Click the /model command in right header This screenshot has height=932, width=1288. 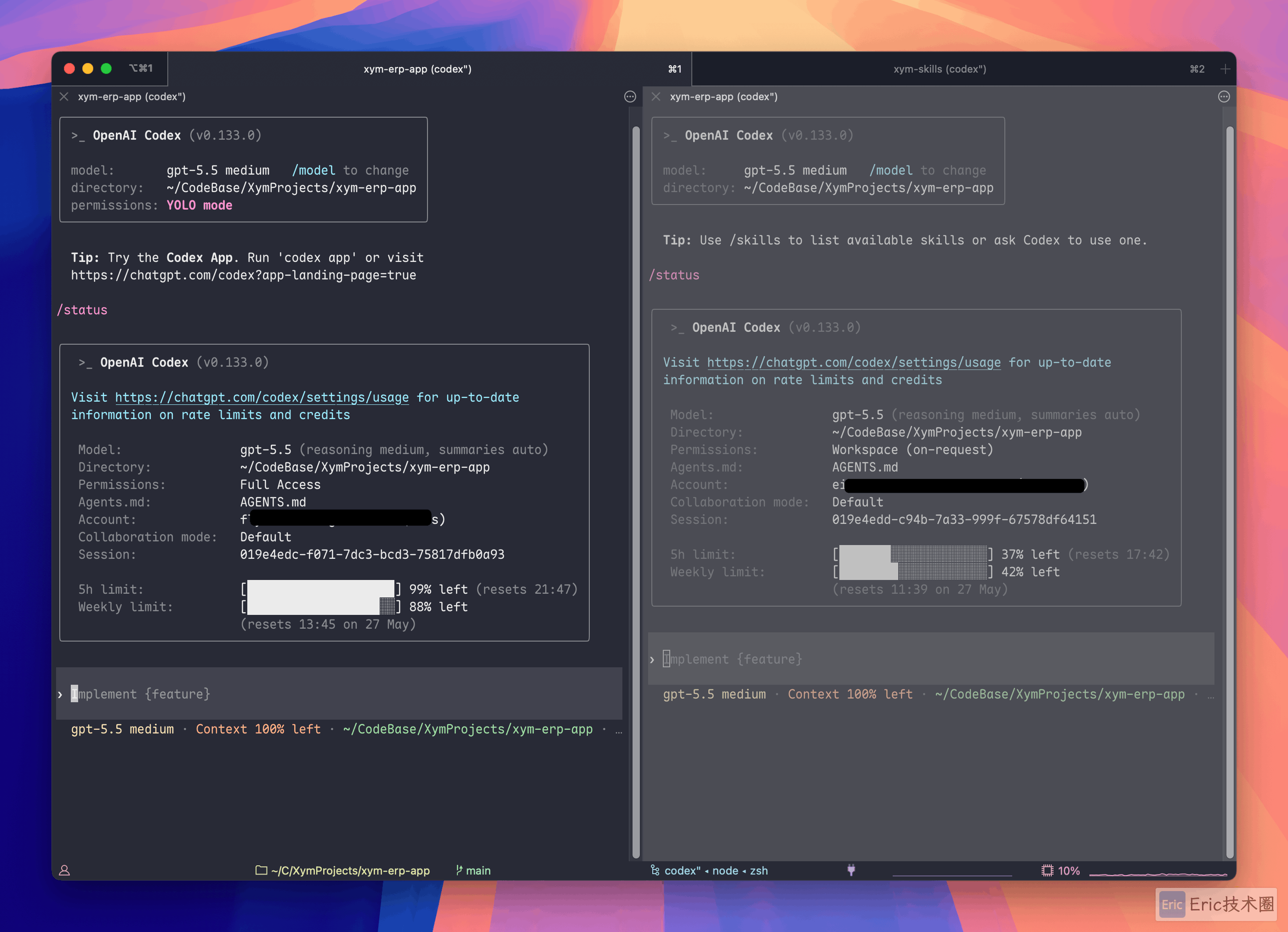891,170
